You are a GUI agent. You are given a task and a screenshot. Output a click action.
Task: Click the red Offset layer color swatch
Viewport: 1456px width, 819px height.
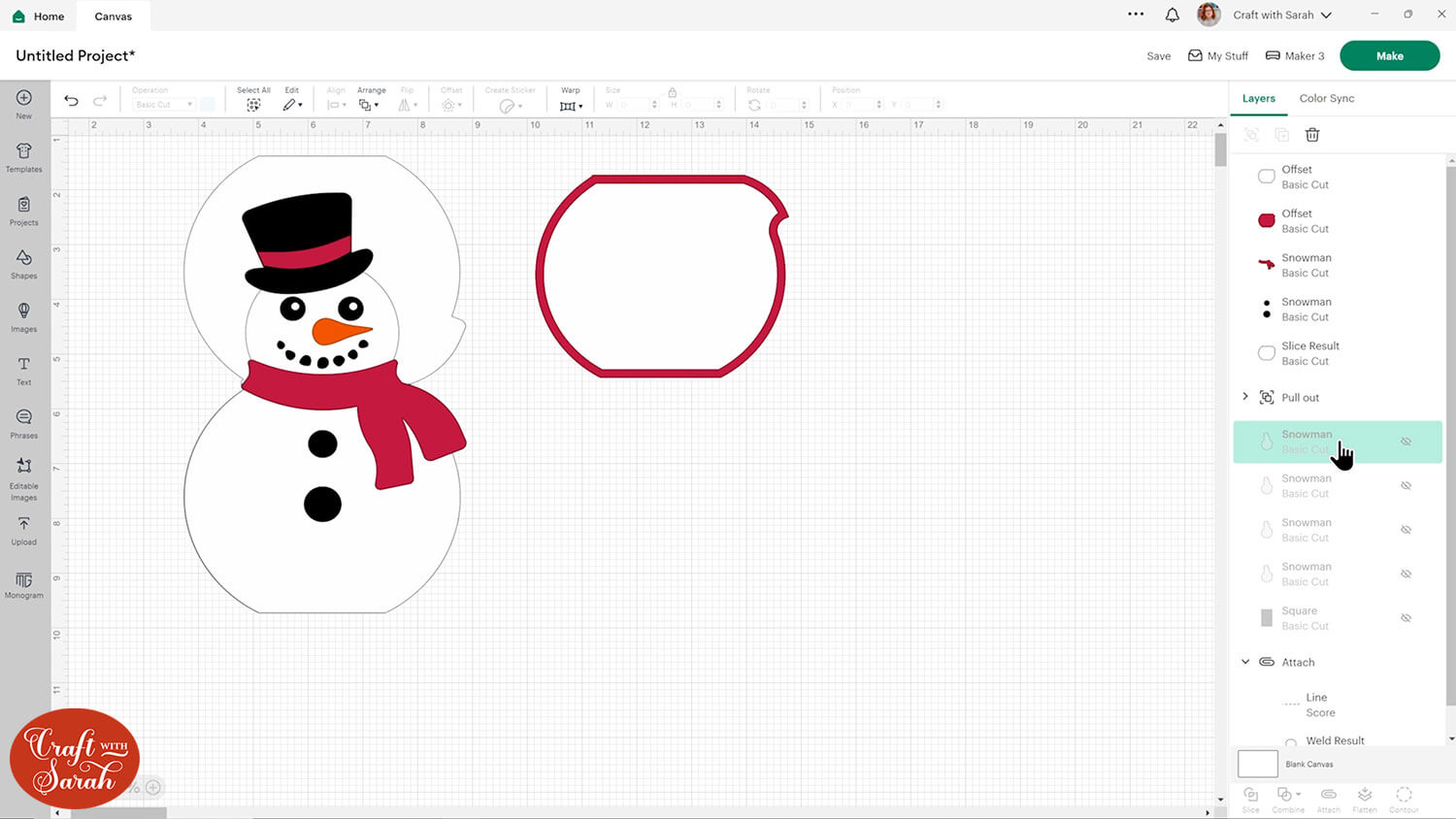click(1267, 221)
